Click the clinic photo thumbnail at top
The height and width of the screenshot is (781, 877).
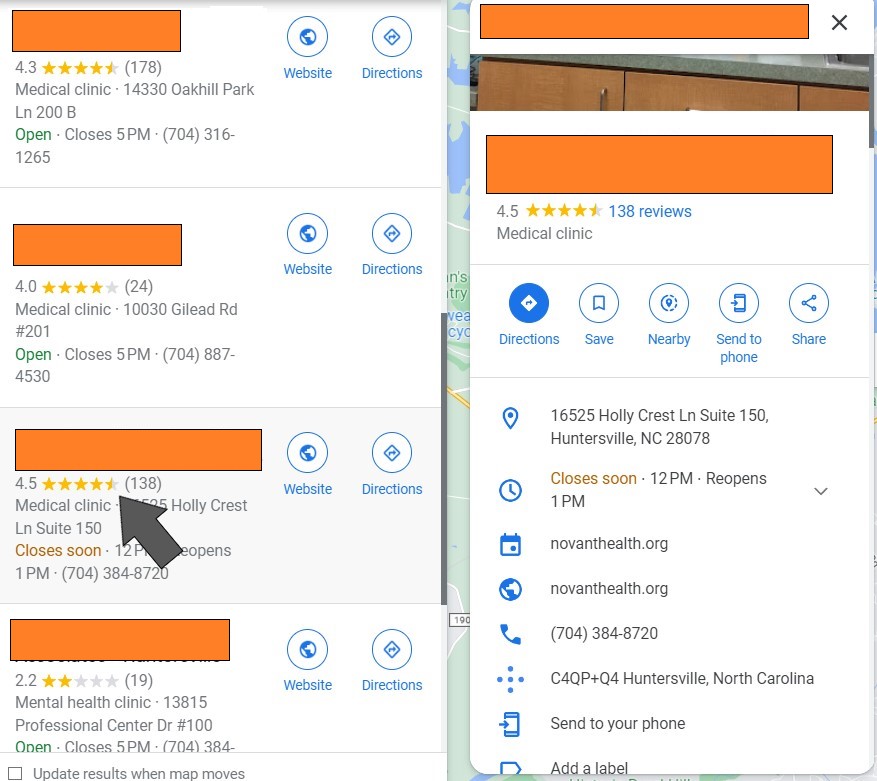tap(670, 82)
